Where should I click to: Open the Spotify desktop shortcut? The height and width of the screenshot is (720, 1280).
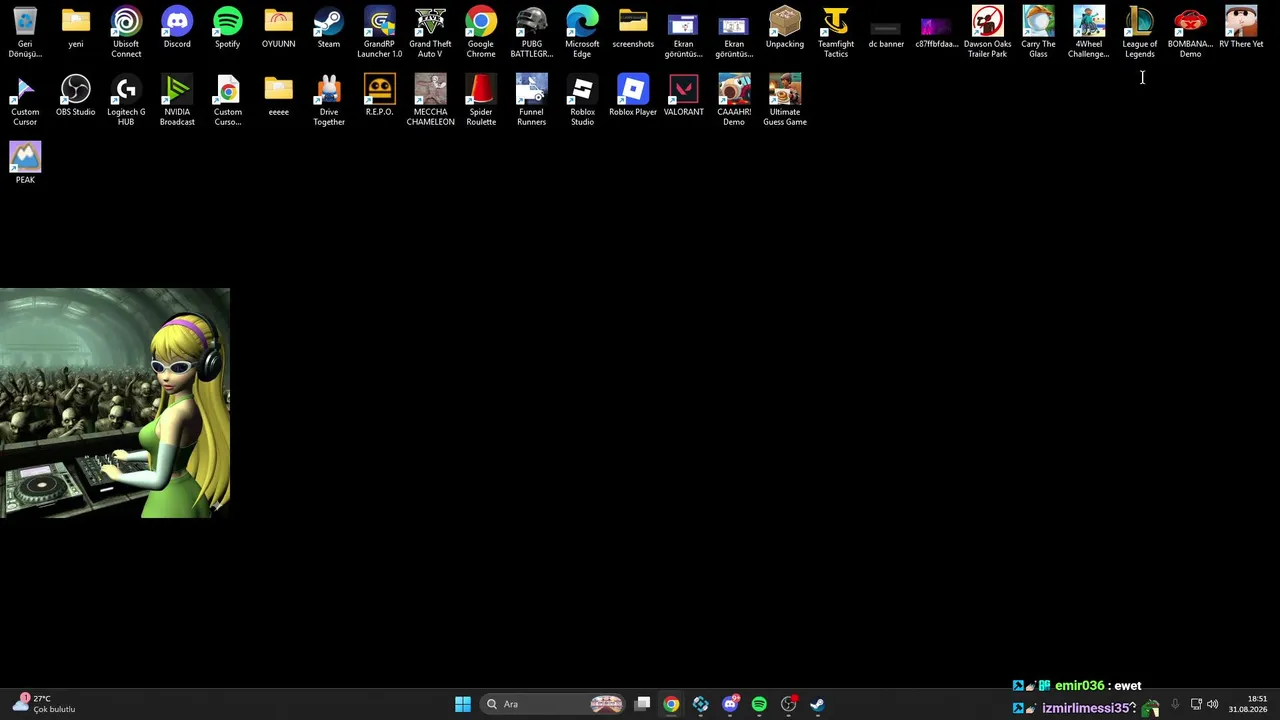(x=228, y=28)
